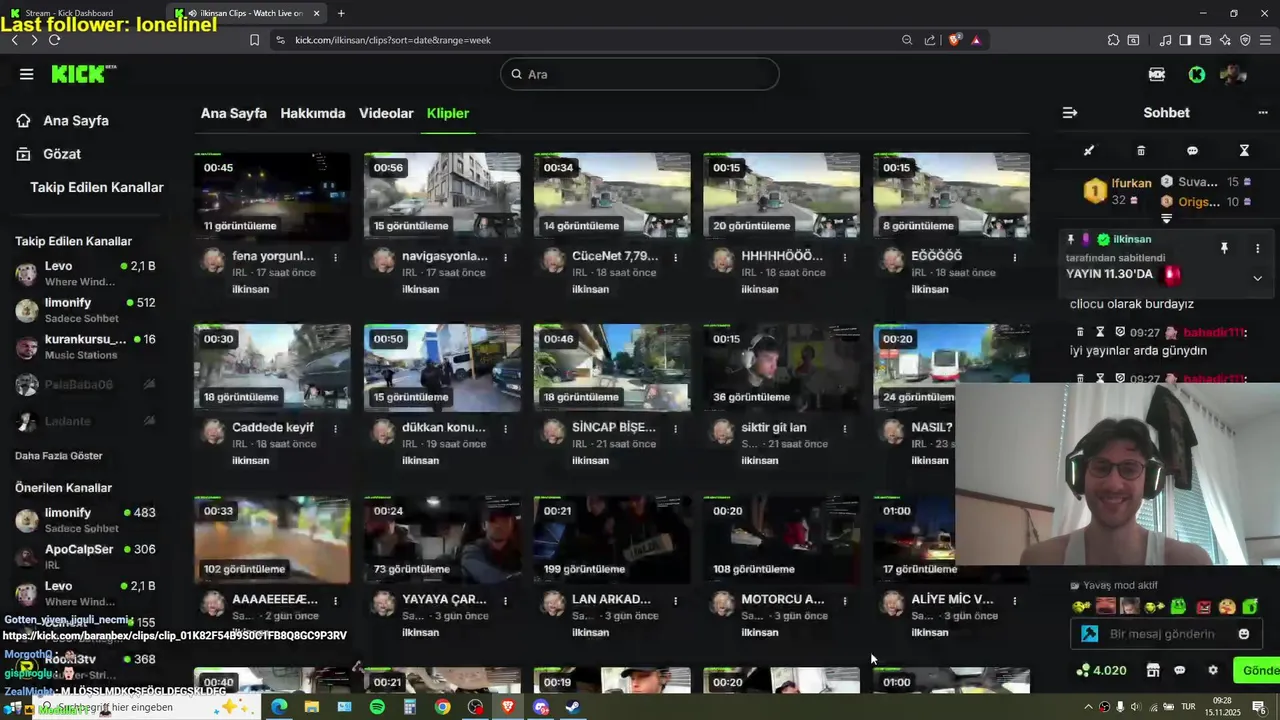Open options menu for 'fena yorgunl...' clip

coord(335,257)
